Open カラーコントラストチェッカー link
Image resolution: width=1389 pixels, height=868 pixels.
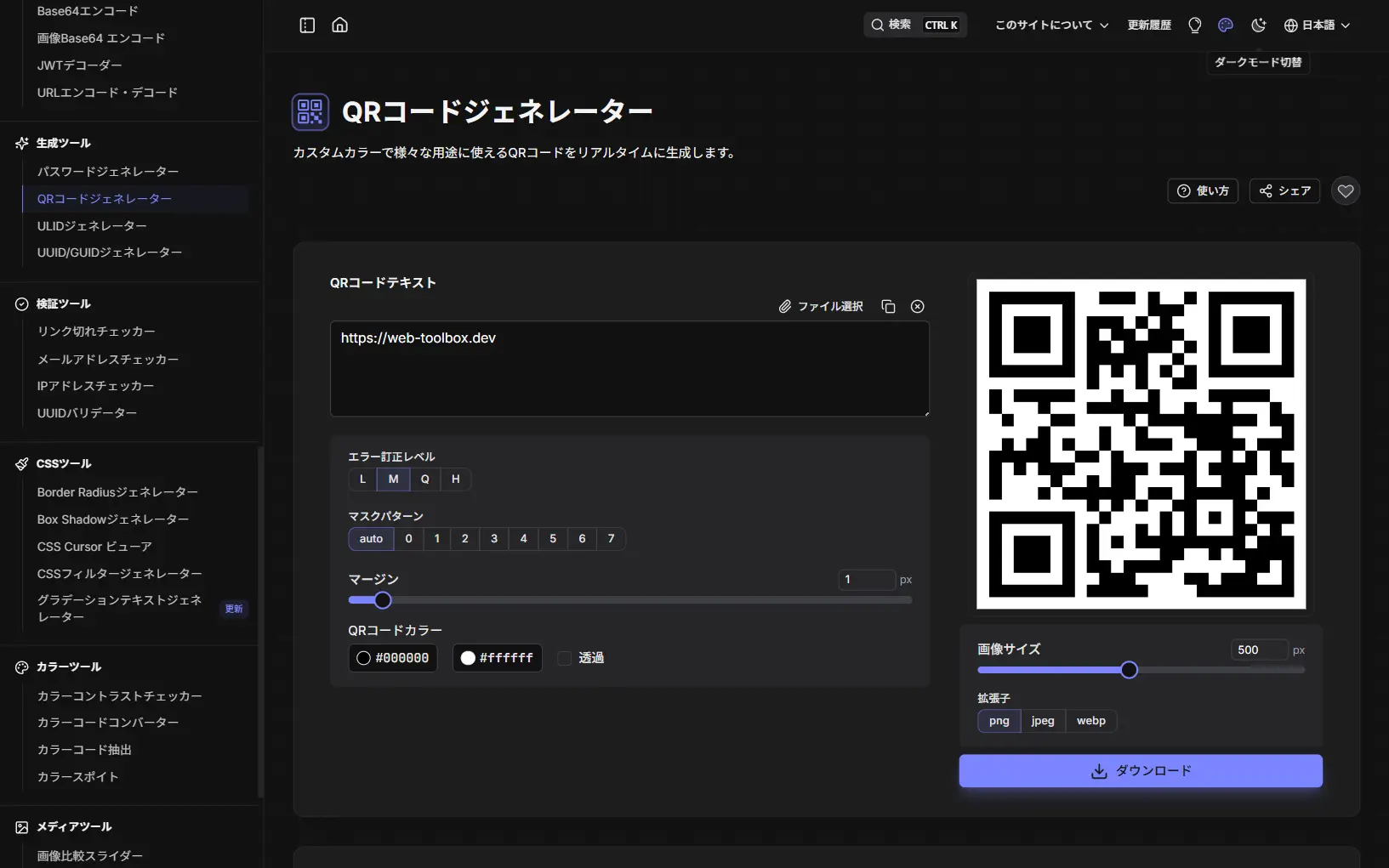[x=120, y=696]
